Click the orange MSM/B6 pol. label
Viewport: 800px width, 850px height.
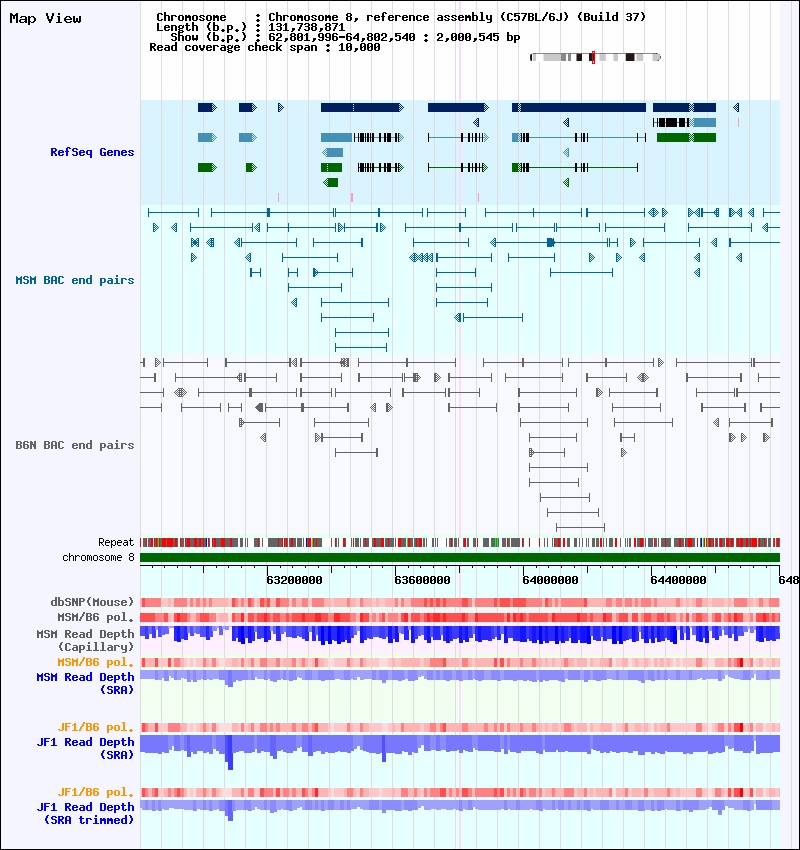click(95, 662)
